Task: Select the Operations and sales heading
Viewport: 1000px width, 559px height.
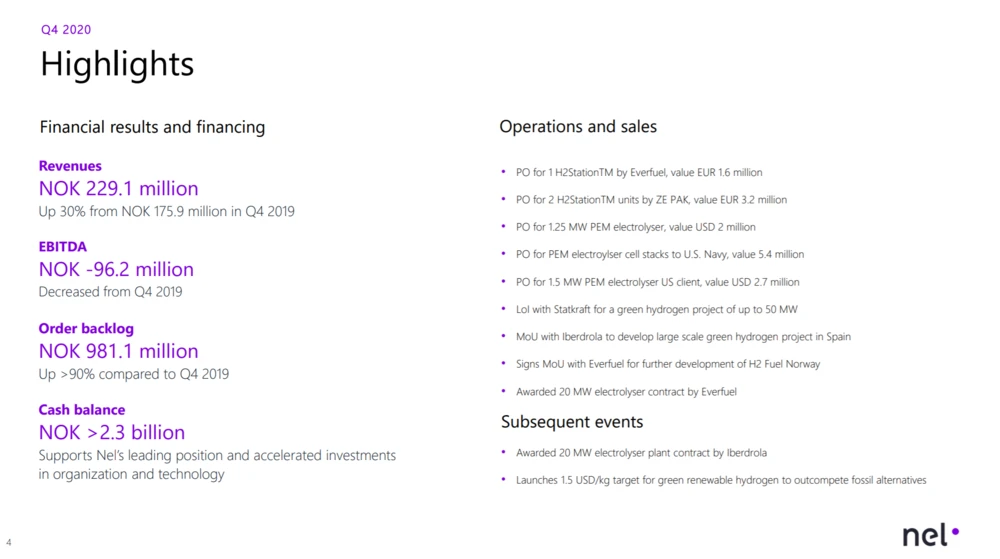Action: point(578,126)
